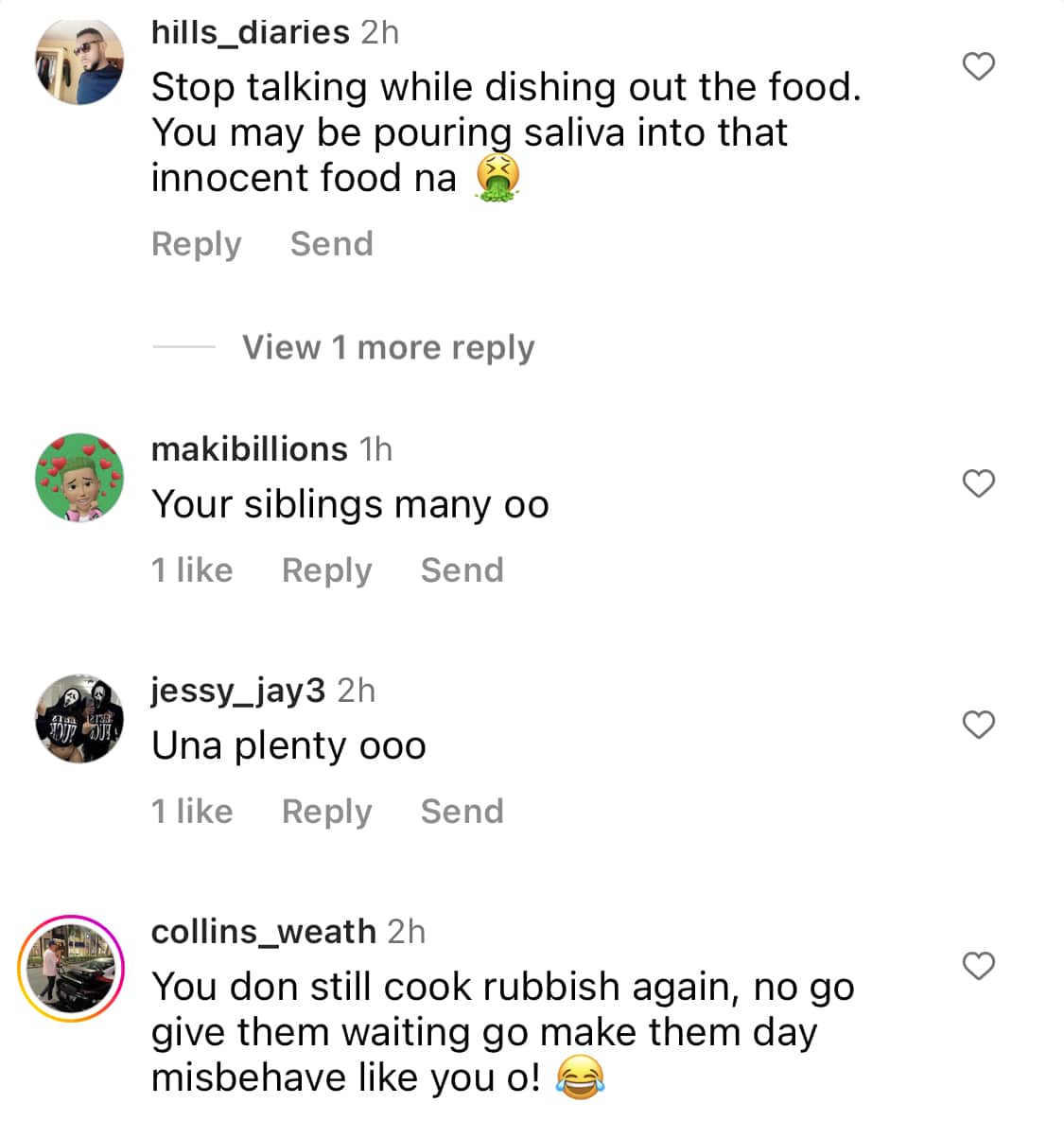Screen dimensions: 1064x1121
Task: View jessy_jay3 profile photo
Action: pos(79,719)
